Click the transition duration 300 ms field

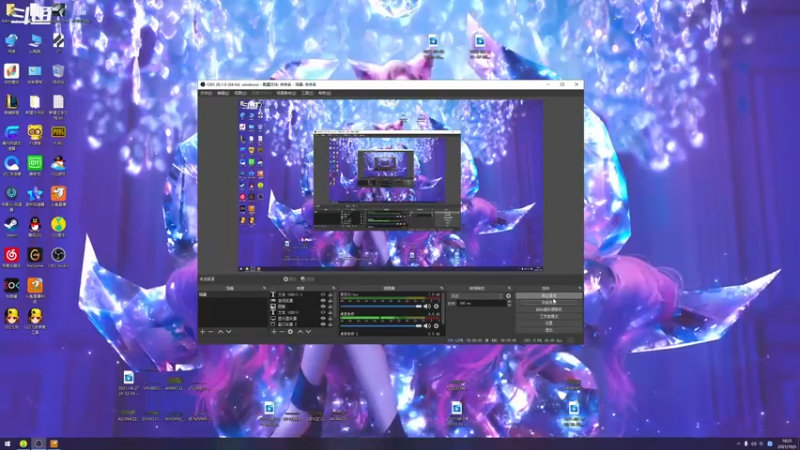482,303
